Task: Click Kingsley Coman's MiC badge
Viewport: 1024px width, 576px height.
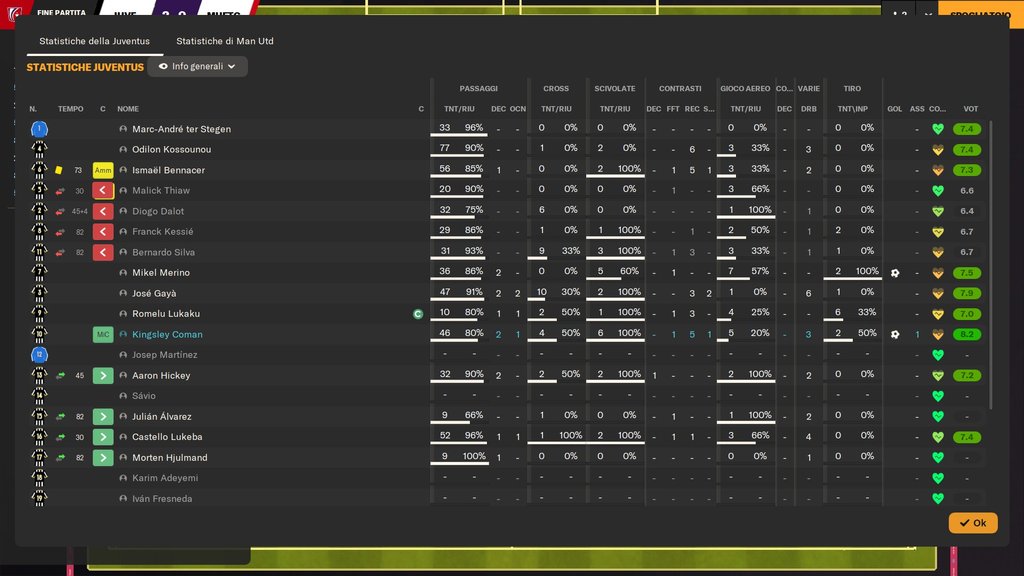Action: pyautogui.click(x=103, y=334)
